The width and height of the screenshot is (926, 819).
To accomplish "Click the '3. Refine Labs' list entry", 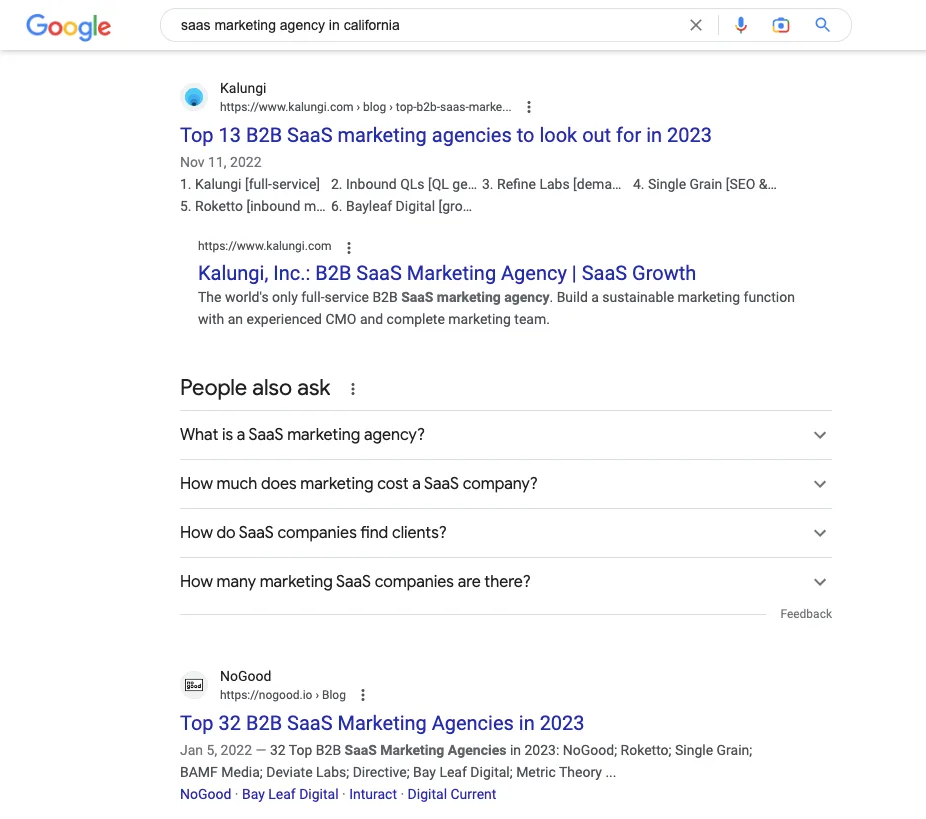I will (552, 184).
